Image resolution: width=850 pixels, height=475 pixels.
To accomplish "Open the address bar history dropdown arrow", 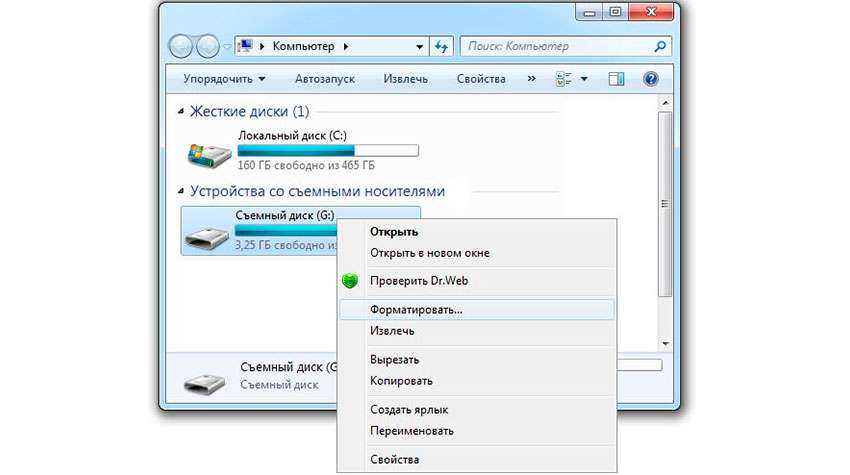I will coord(420,47).
